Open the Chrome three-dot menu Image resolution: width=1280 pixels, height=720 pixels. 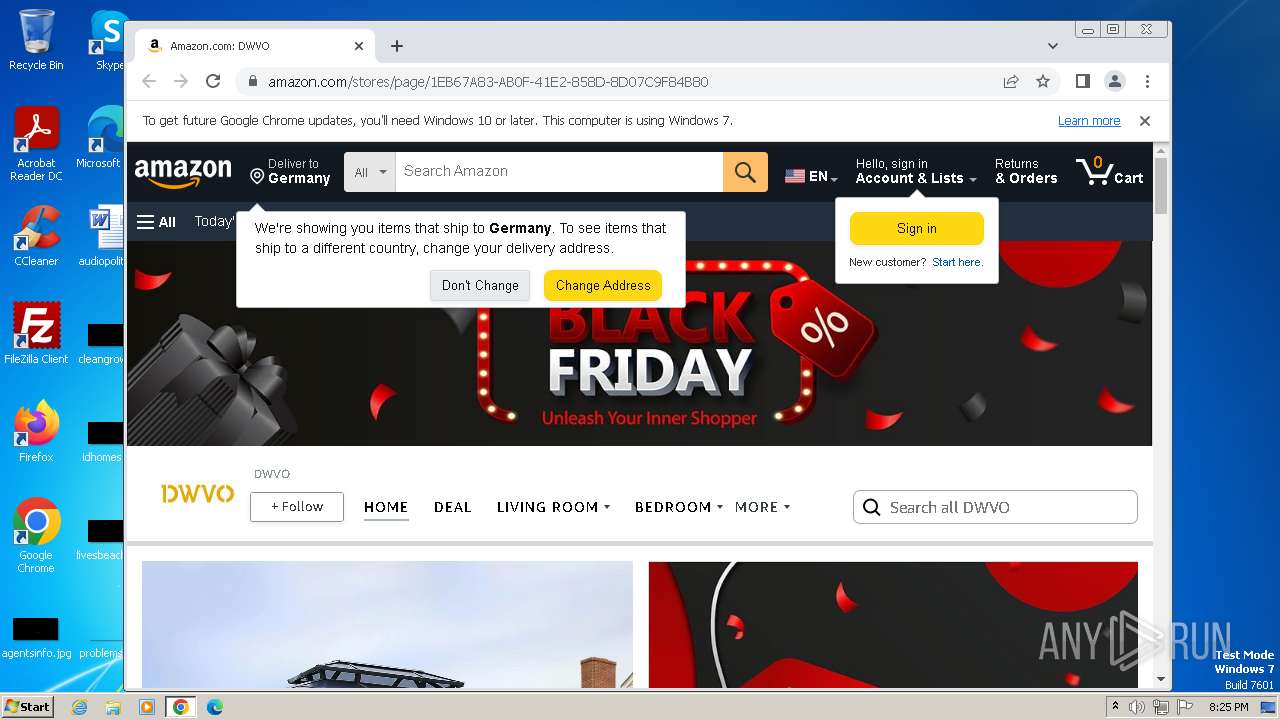1147,82
